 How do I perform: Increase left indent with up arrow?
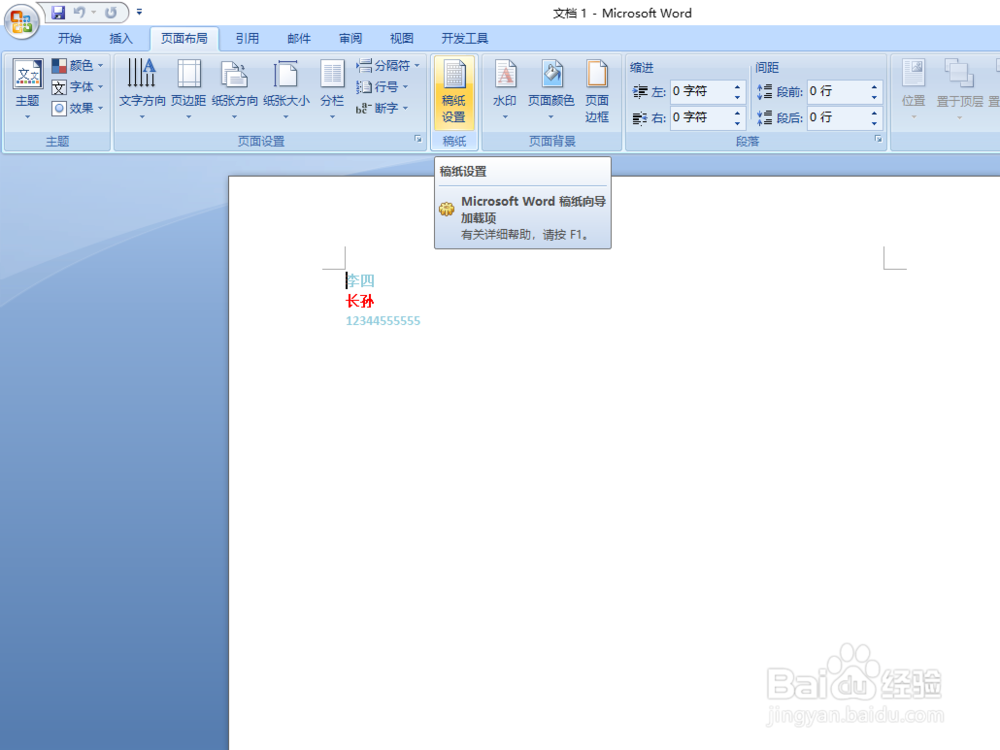click(x=738, y=87)
